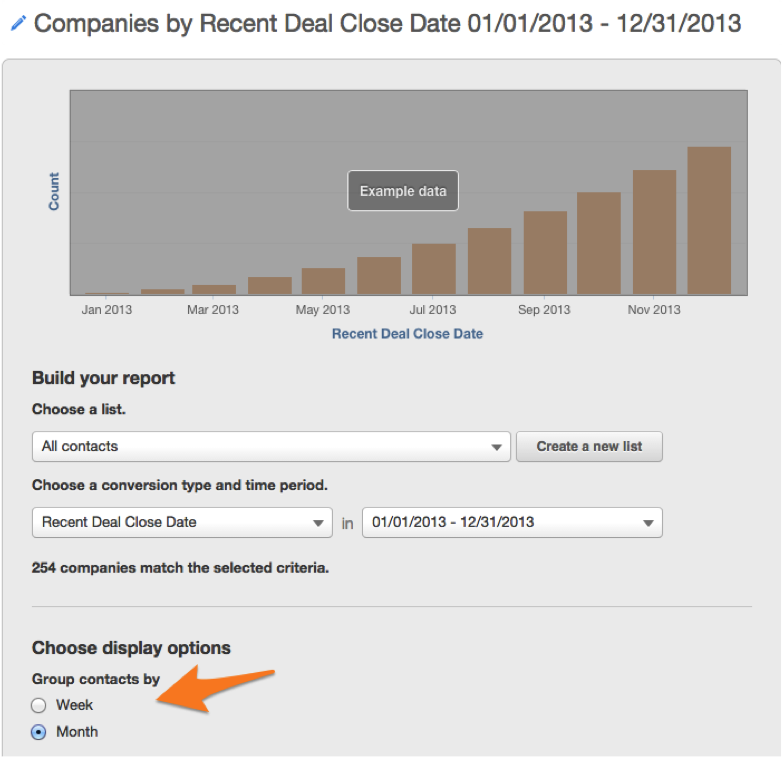The image size is (782, 757).
Task: Select the Month radio button
Action: point(39,732)
